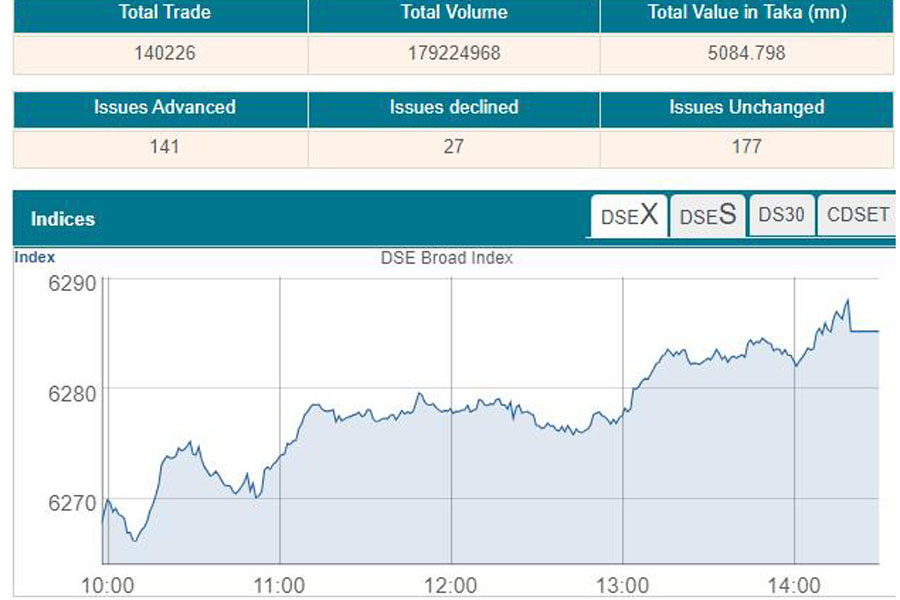Click the 13:00 time axis label
900x600 pixels.
[623, 585]
